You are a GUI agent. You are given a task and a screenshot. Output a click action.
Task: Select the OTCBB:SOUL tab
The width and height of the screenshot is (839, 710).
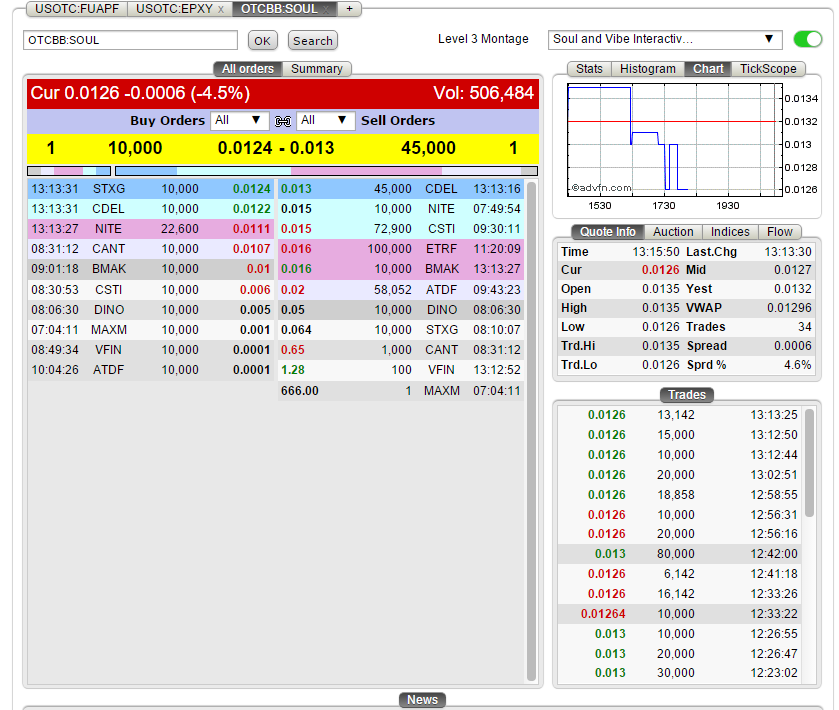[279, 9]
